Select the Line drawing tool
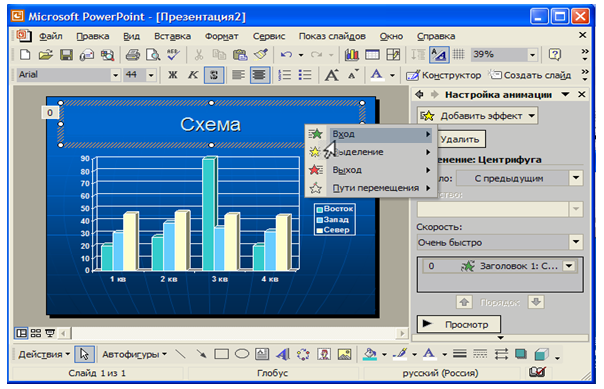This screenshot has height=389, width=604. tap(180, 354)
